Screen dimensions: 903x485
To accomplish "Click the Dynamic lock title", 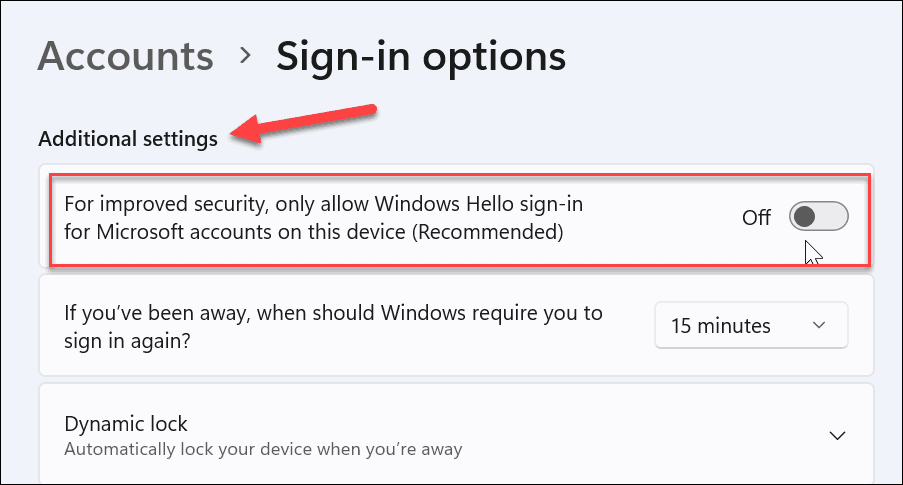I will [126, 424].
